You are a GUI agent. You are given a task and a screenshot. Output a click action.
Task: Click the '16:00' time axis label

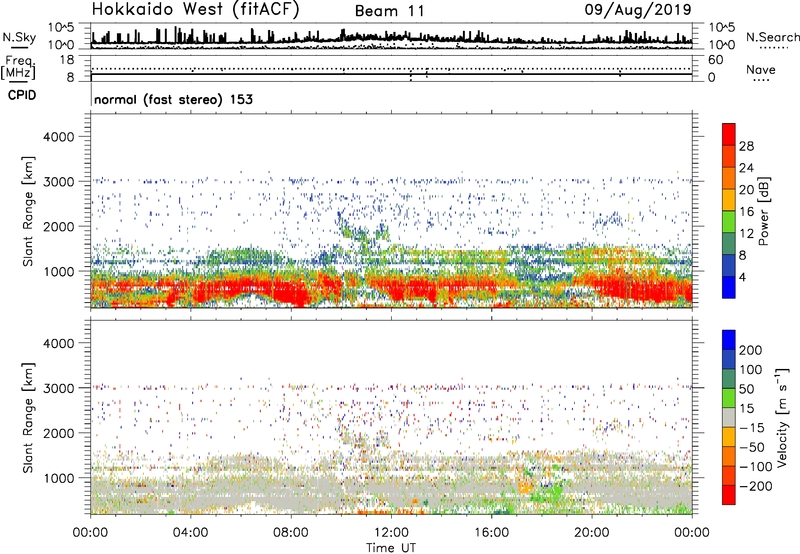point(491,533)
